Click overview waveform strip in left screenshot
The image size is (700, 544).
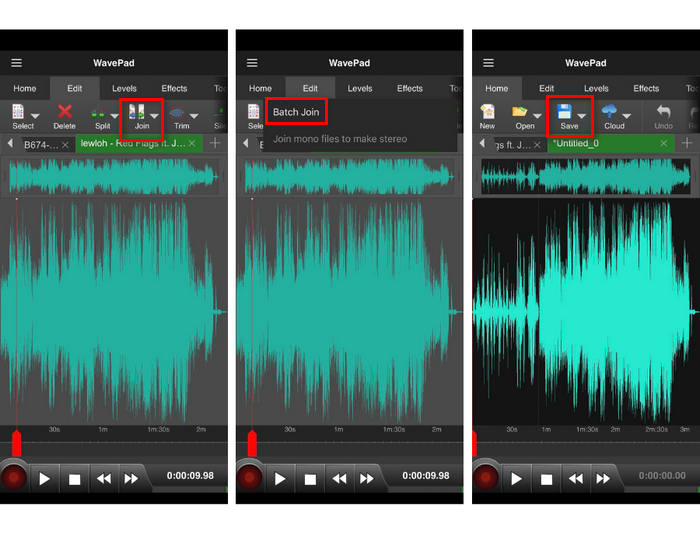pyautogui.click(x=114, y=177)
